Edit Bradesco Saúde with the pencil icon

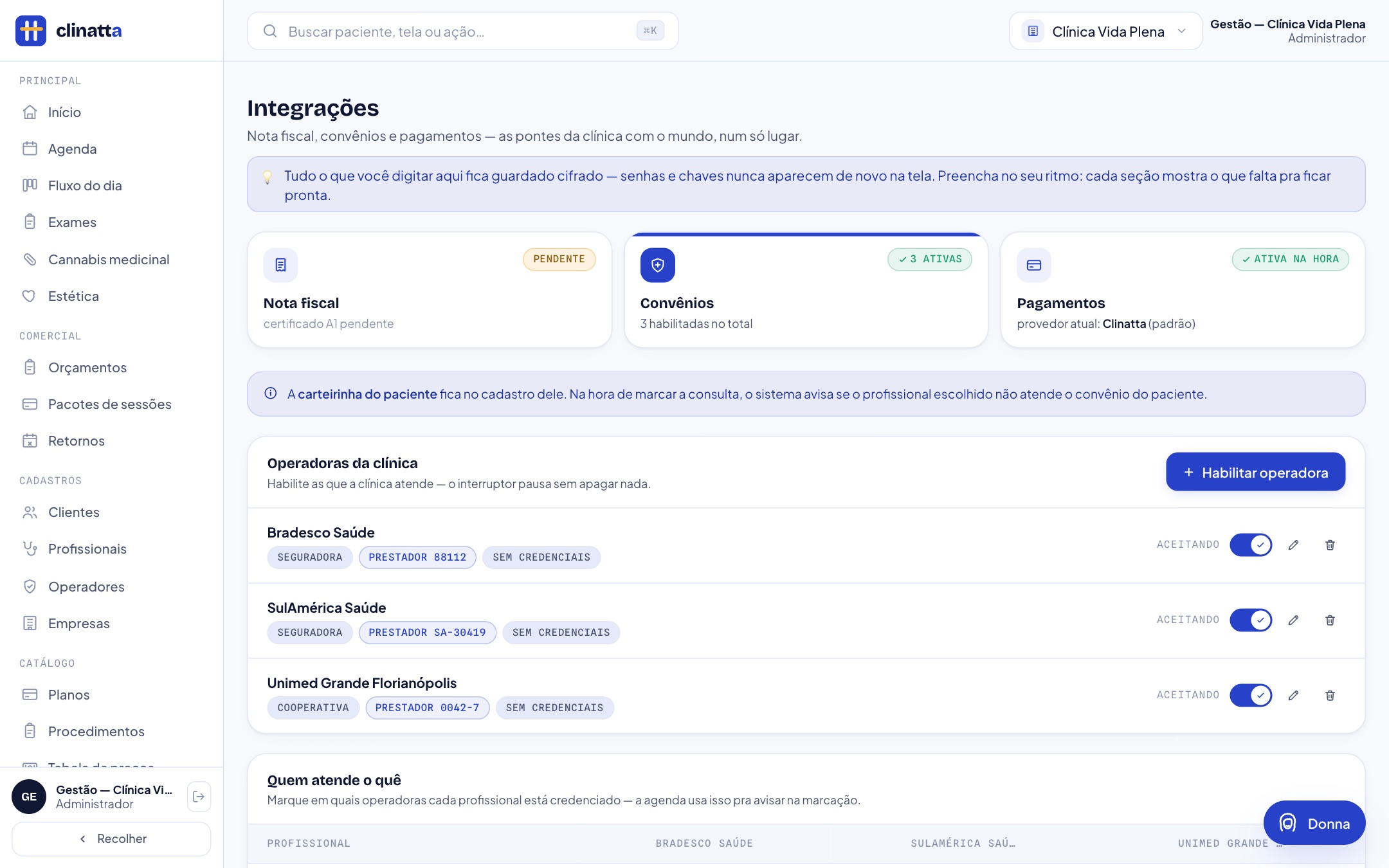[x=1294, y=545]
